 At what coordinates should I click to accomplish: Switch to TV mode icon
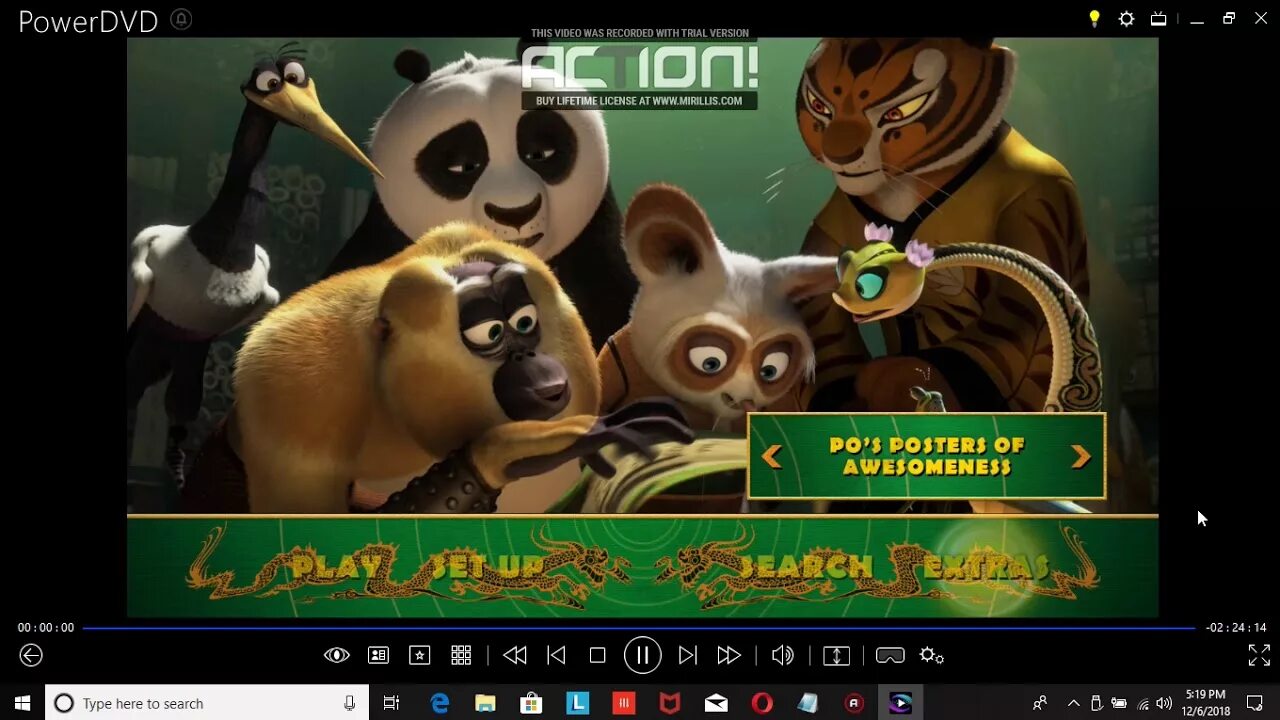1158,18
